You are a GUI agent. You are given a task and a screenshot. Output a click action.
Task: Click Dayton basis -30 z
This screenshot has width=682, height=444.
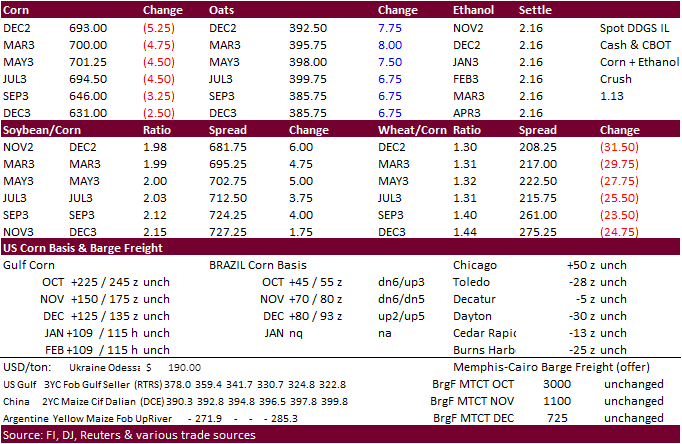pyautogui.click(x=582, y=316)
